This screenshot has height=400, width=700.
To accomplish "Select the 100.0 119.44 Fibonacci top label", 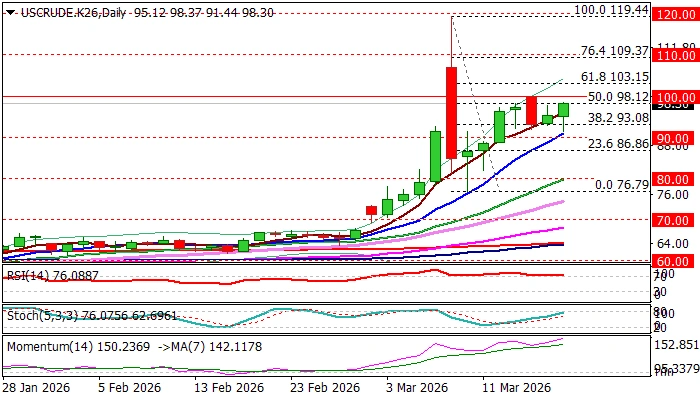I will tap(611, 10).
